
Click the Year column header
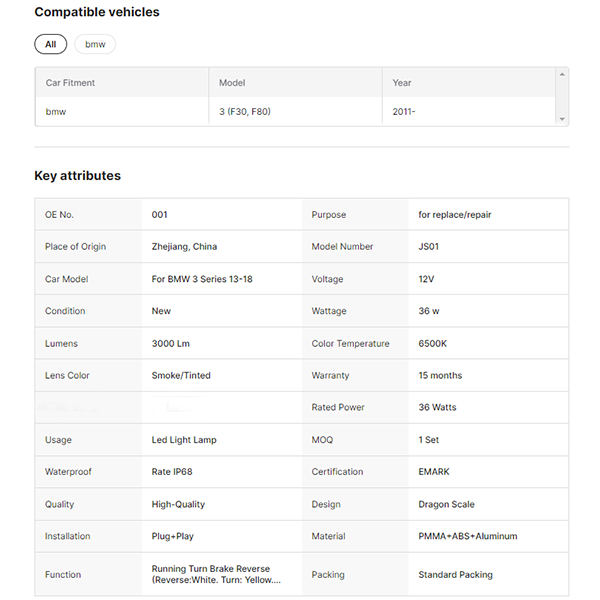coord(402,83)
